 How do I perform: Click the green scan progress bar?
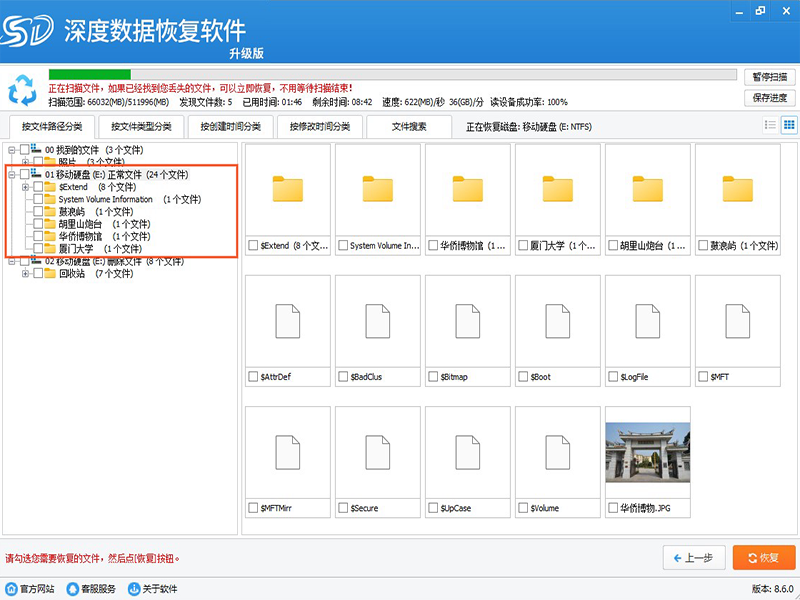coord(90,74)
